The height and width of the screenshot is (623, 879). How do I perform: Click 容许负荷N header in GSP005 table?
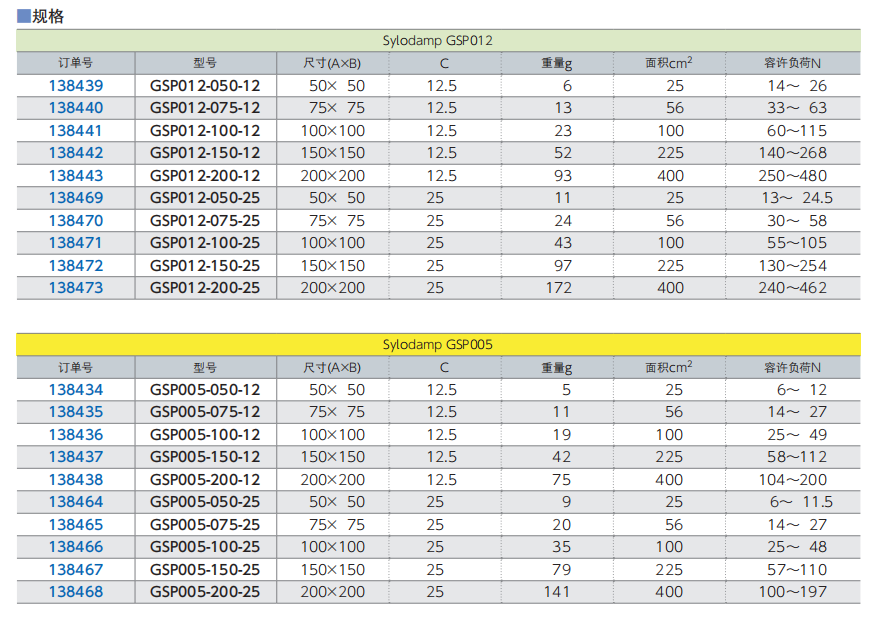point(792,367)
